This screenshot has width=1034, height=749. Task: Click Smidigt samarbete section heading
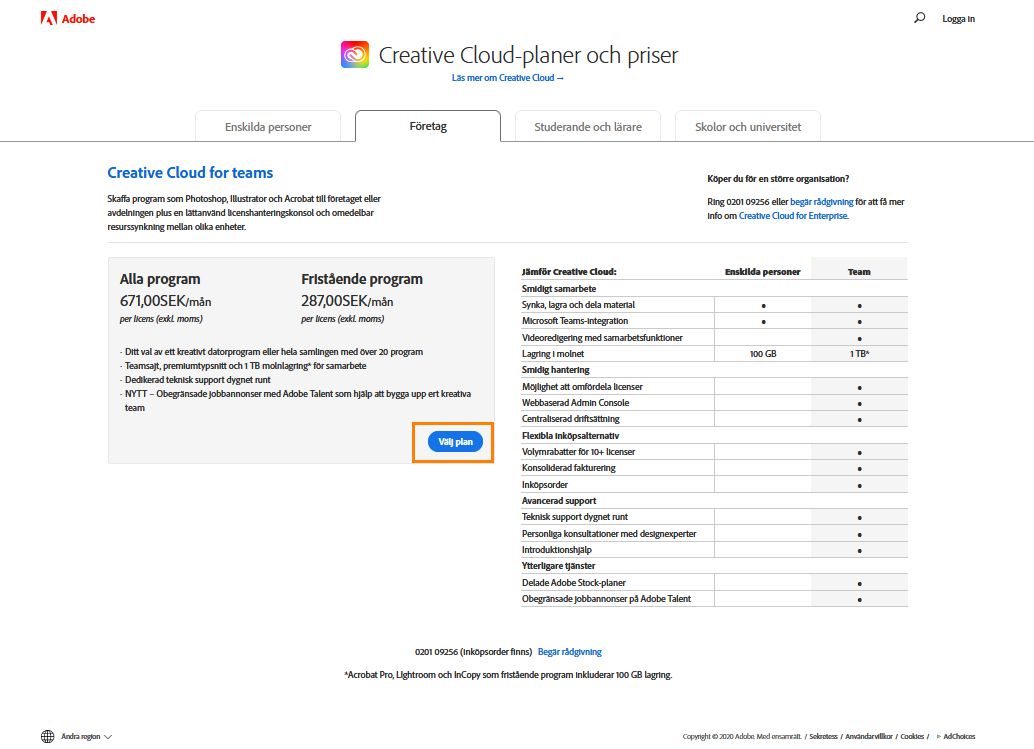click(x=559, y=289)
